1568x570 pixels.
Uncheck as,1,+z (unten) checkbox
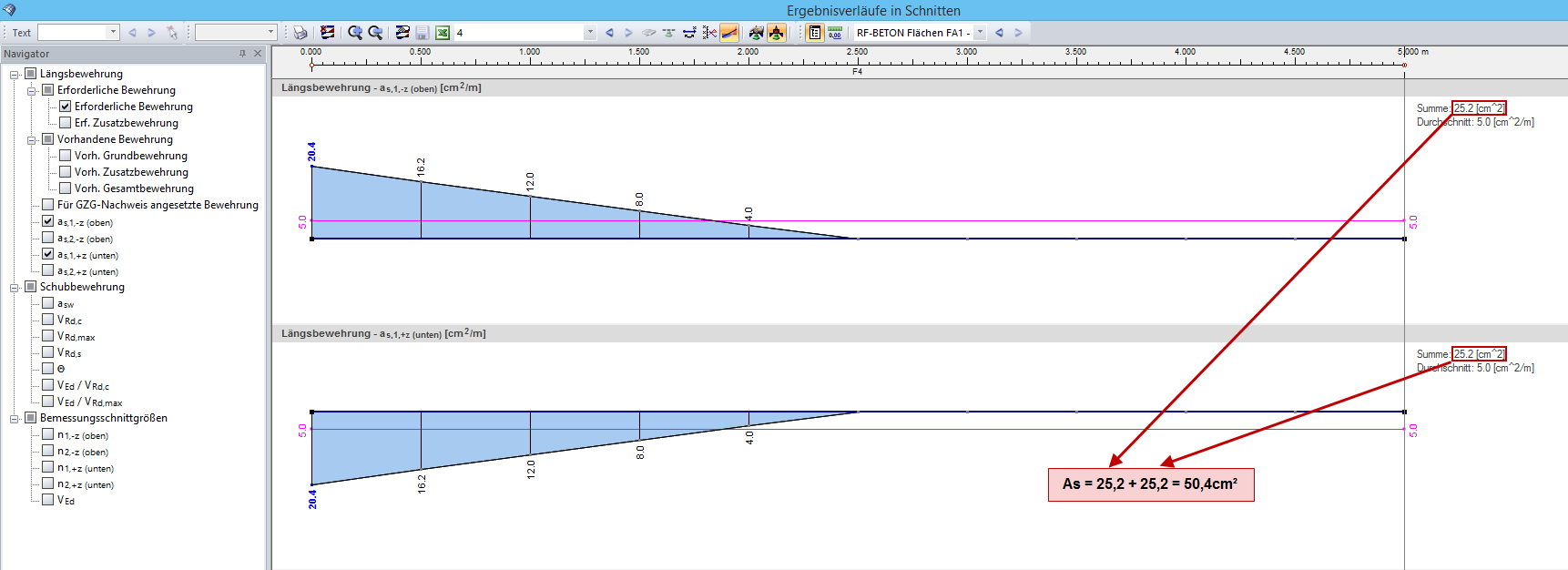tap(48, 254)
